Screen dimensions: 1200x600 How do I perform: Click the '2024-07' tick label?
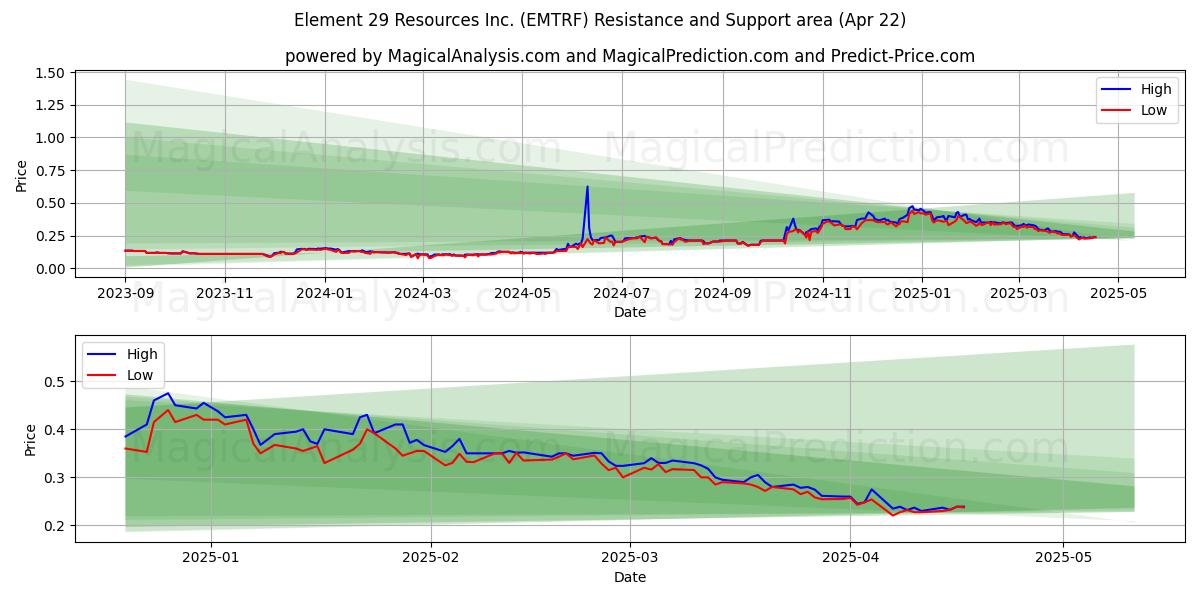tap(621, 294)
